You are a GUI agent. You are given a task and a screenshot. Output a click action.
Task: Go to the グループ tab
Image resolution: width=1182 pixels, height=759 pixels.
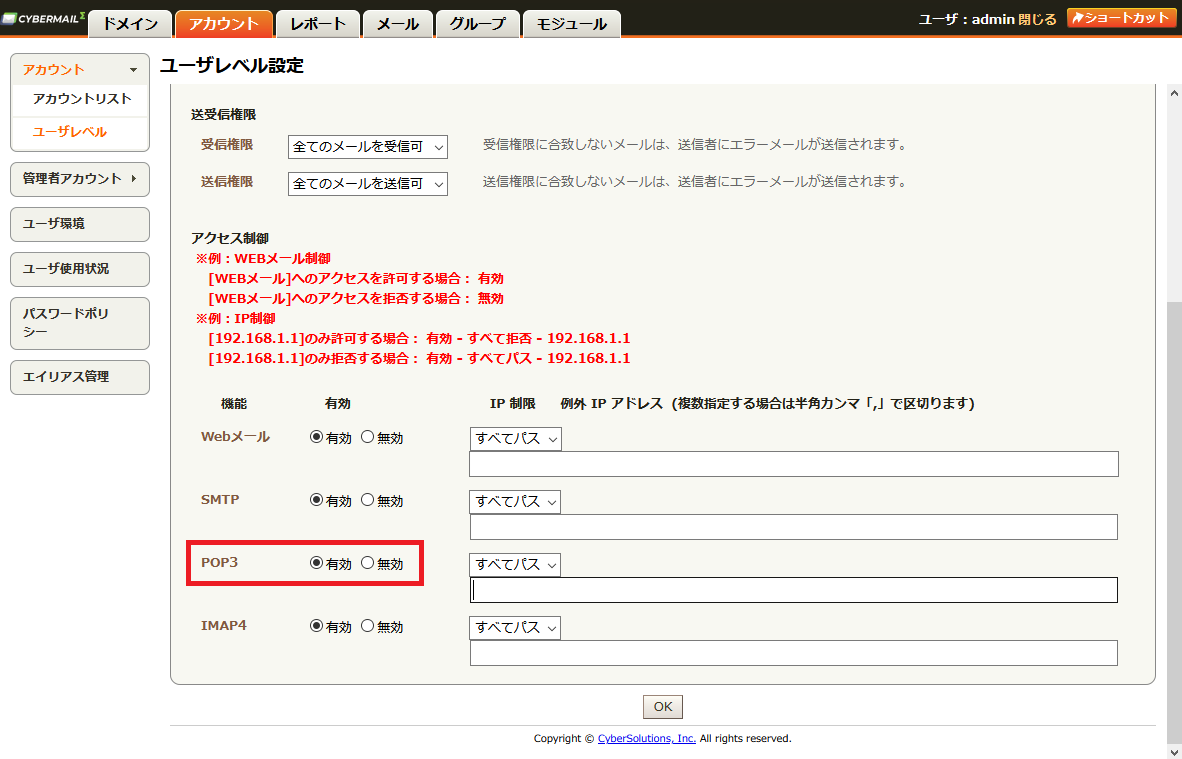[477, 24]
